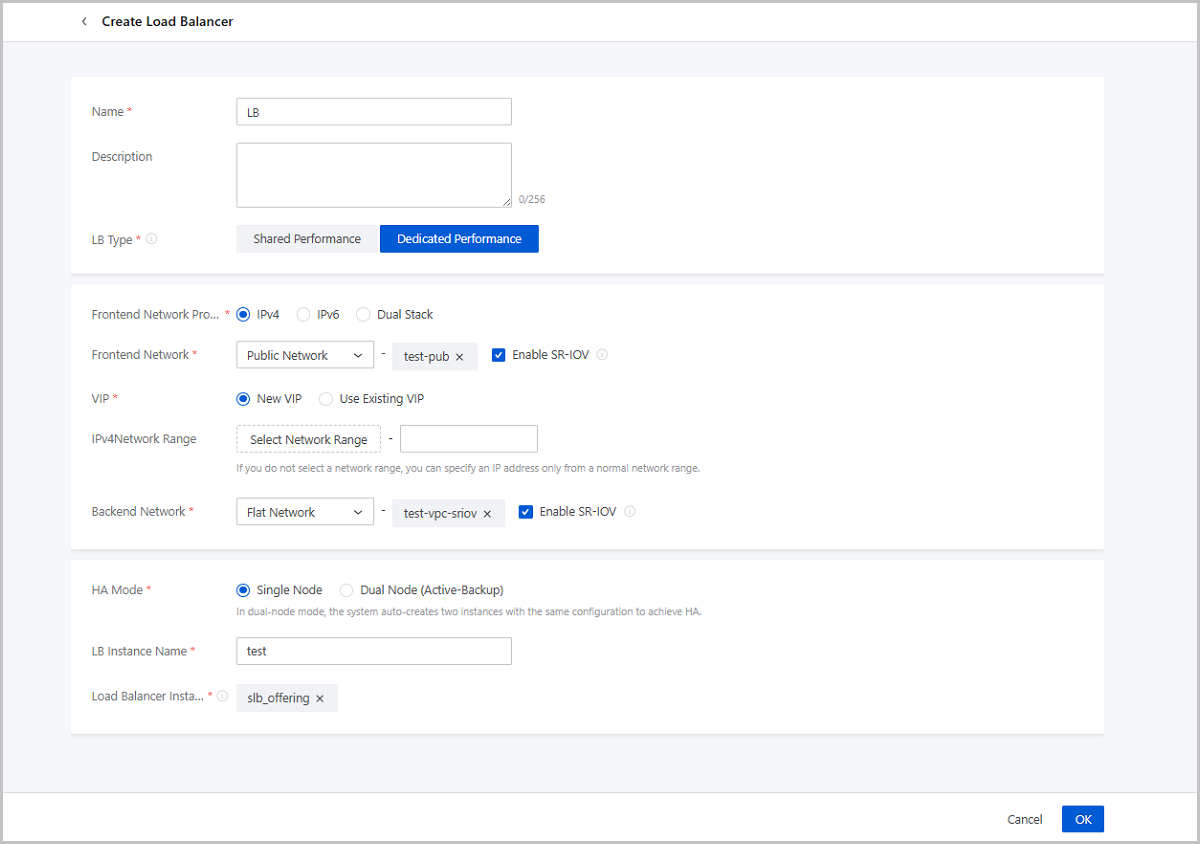Screen dimensions: 1200x844
Task: Click info icon next to LB Type
Action: pyautogui.click(x=152, y=239)
